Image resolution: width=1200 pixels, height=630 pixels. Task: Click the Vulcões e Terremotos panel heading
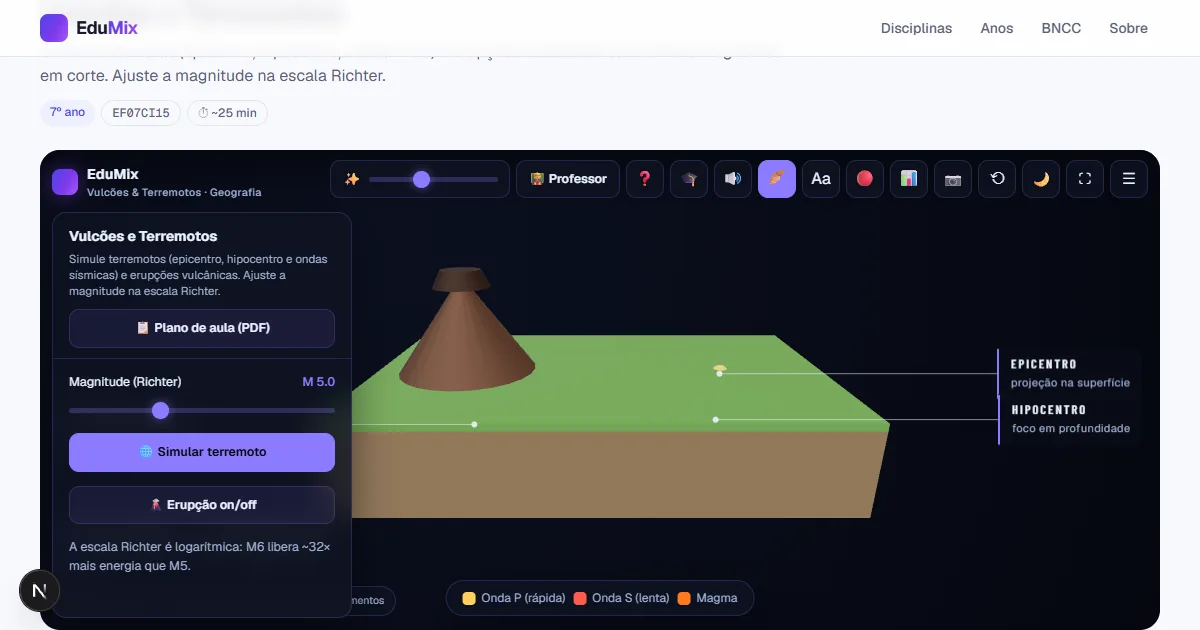click(x=143, y=236)
